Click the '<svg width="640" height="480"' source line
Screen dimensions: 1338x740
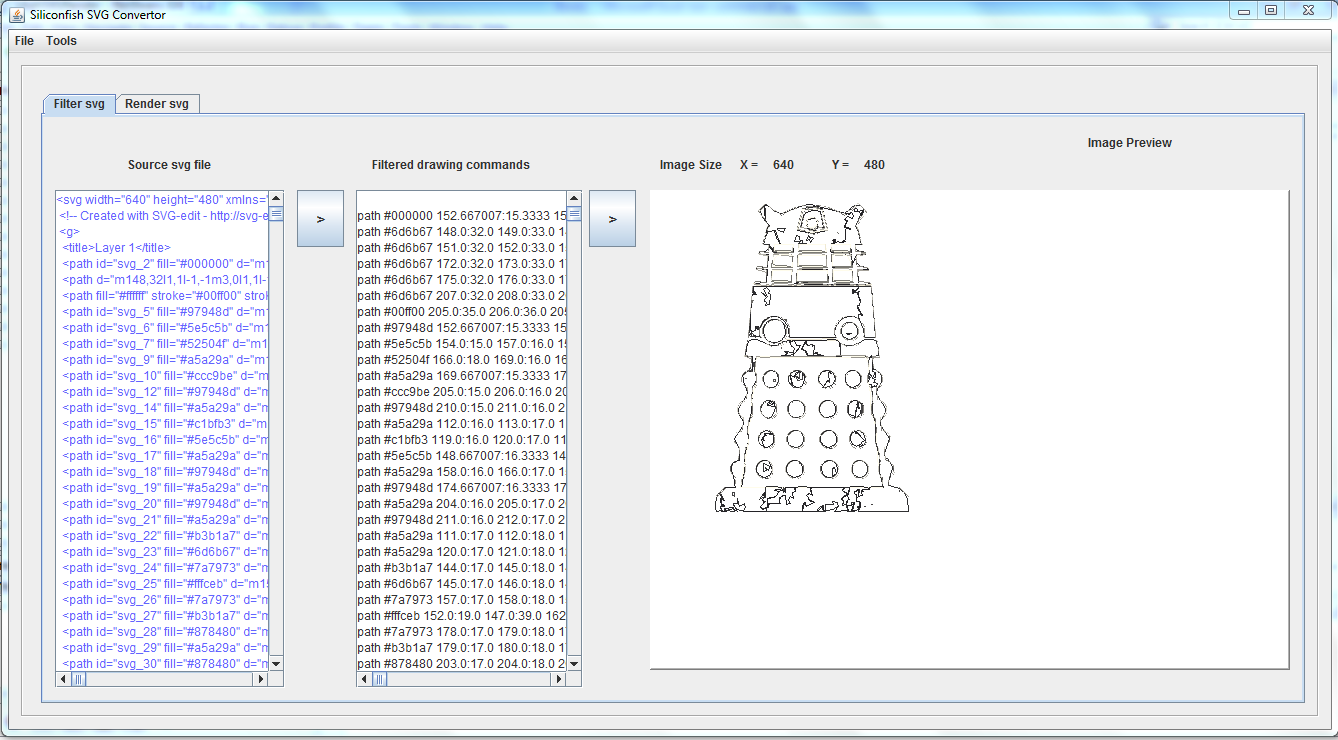tap(162, 199)
